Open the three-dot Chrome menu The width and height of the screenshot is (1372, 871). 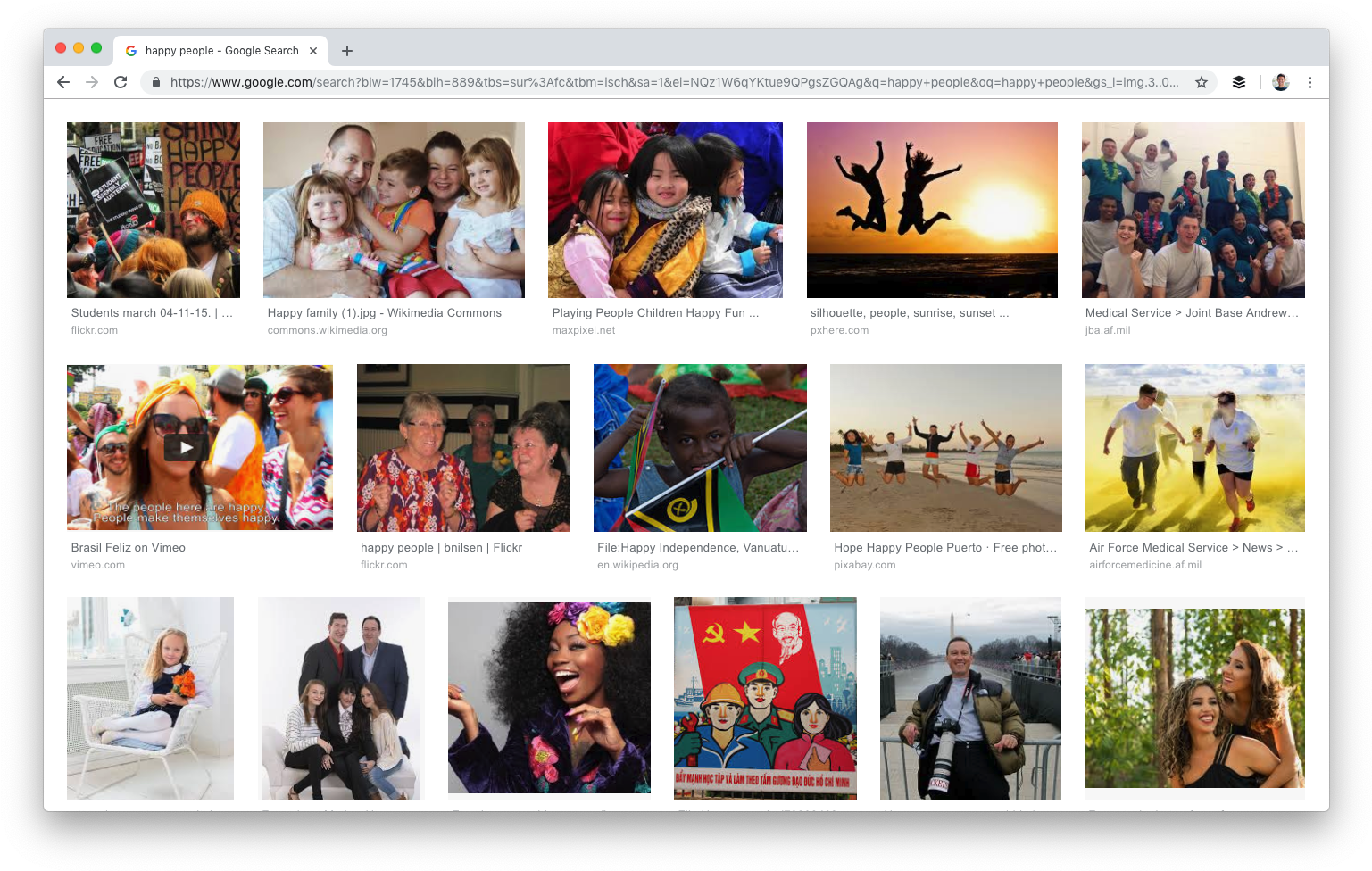point(1310,82)
